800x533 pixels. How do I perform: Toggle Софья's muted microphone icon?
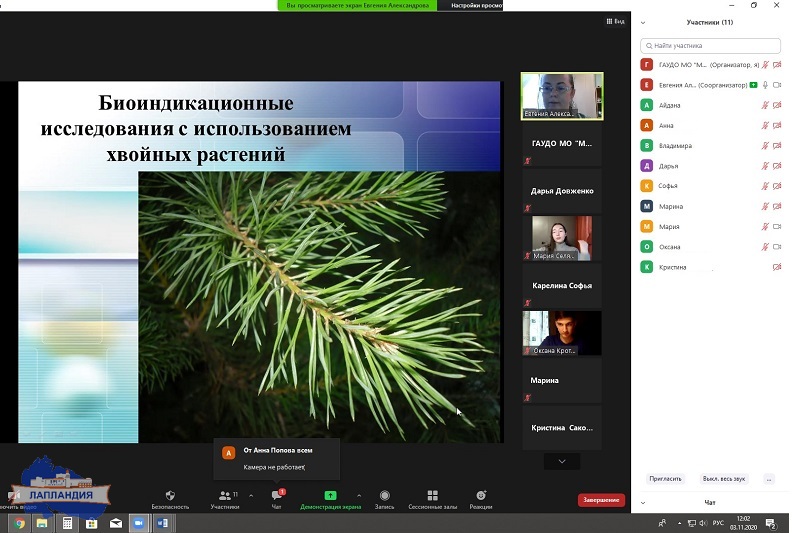(765, 186)
